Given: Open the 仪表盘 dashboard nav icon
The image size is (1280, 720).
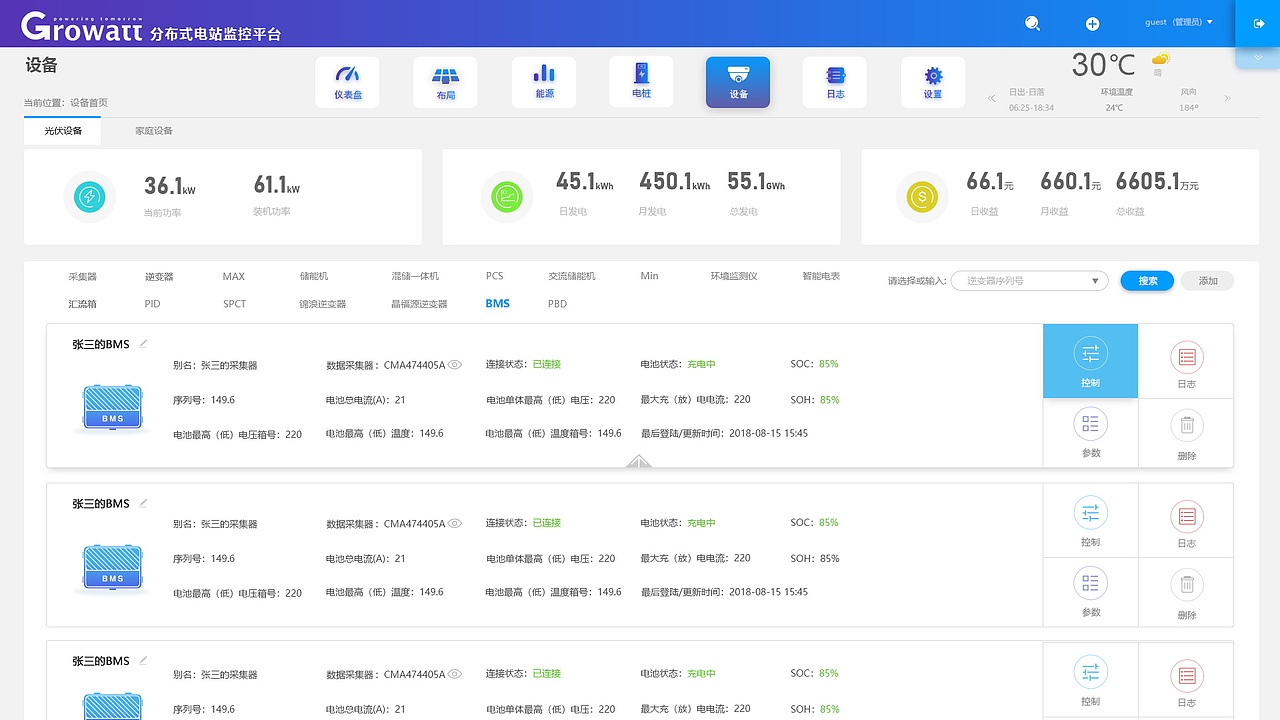Looking at the screenshot, I should point(347,82).
